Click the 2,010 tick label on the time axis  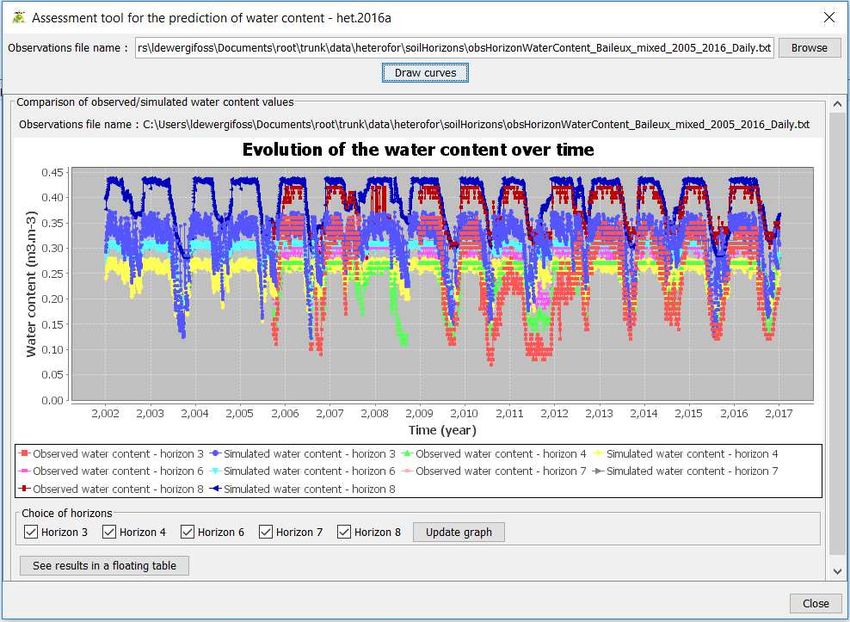(x=464, y=413)
